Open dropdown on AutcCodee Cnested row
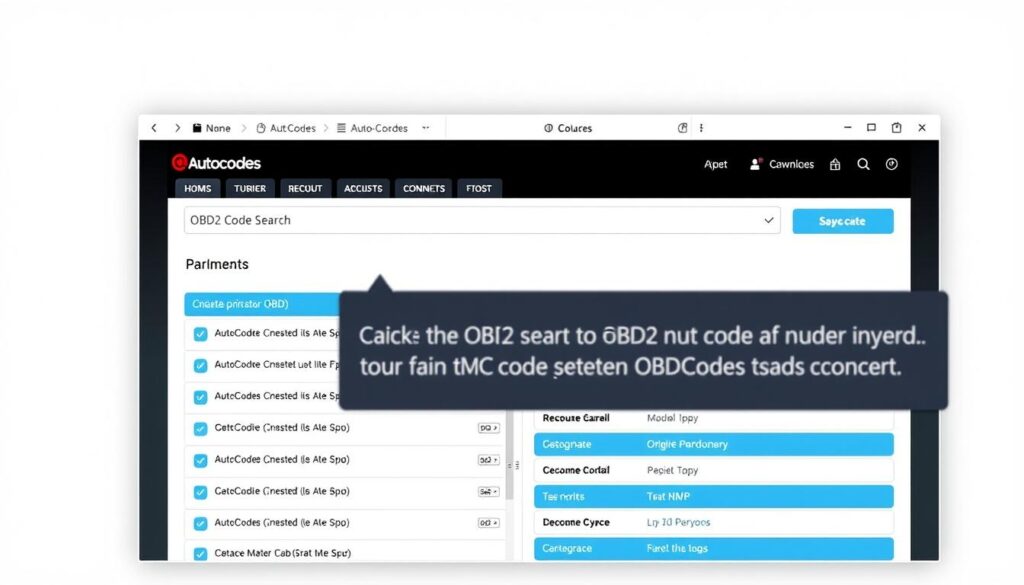1024x585 pixels. click(x=488, y=460)
